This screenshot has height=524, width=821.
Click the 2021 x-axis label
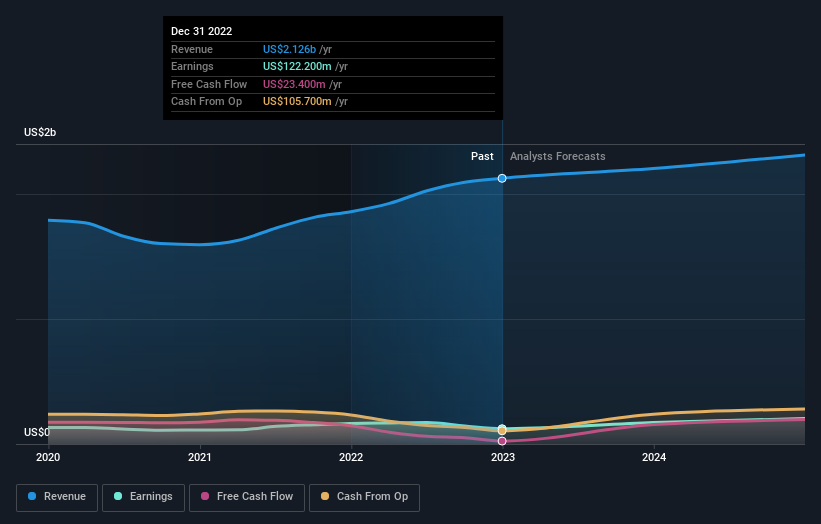pos(199,458)
